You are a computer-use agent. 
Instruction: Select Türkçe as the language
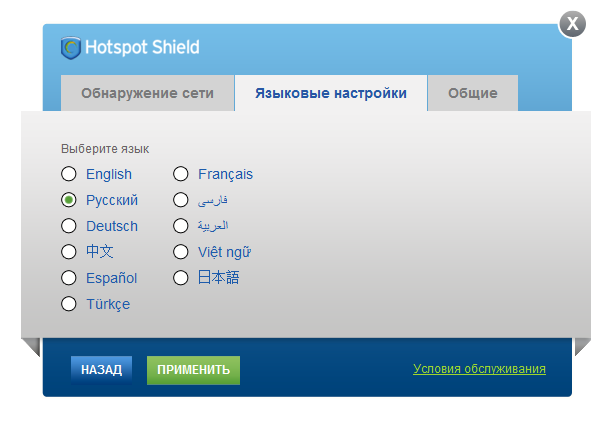[69, 304]
